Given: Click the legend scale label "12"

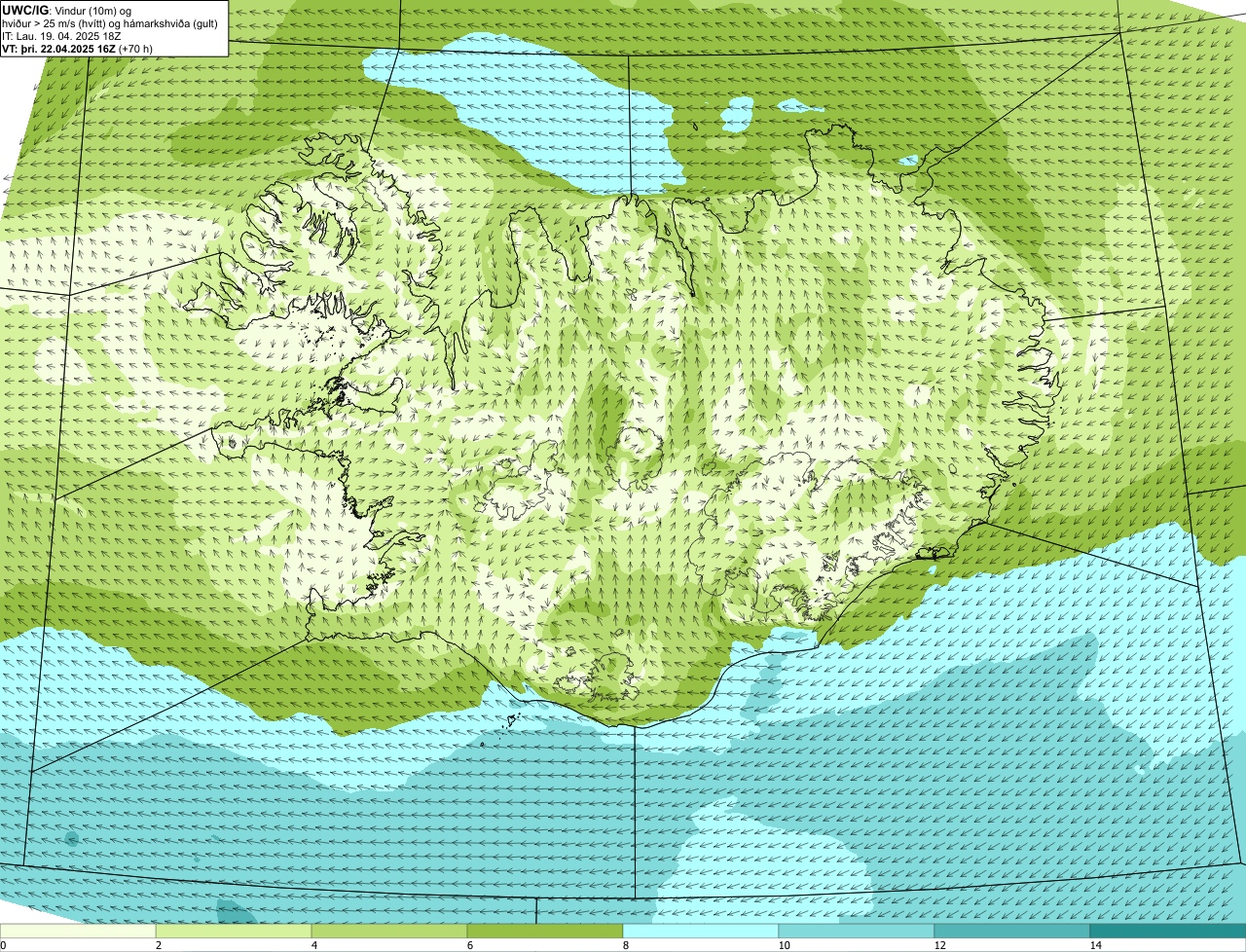Looking at the screenshot, I should click(939, 945).
